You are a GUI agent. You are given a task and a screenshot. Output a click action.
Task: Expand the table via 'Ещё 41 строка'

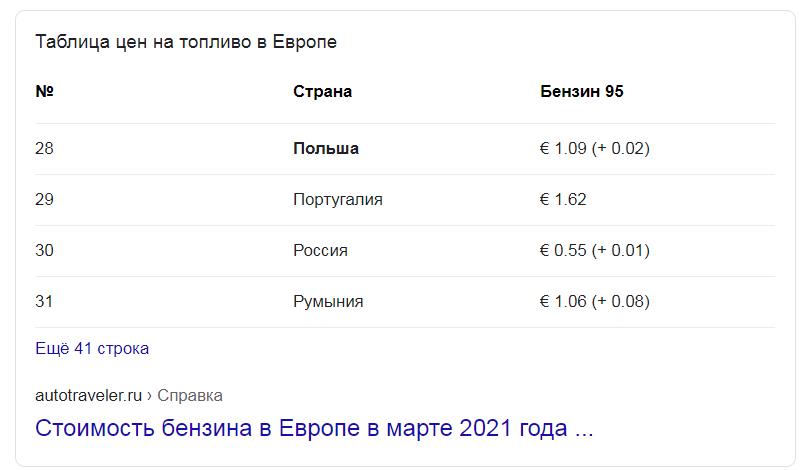[x=92, y=348]
